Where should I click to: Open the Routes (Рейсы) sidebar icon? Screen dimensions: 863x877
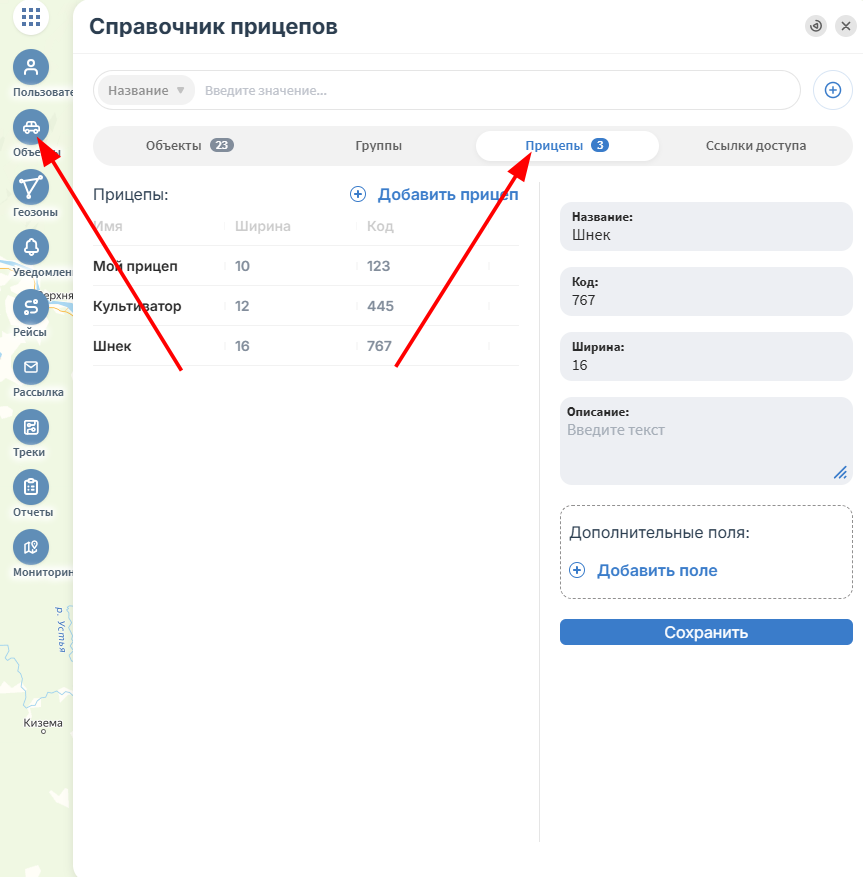(x=31, y=307)
